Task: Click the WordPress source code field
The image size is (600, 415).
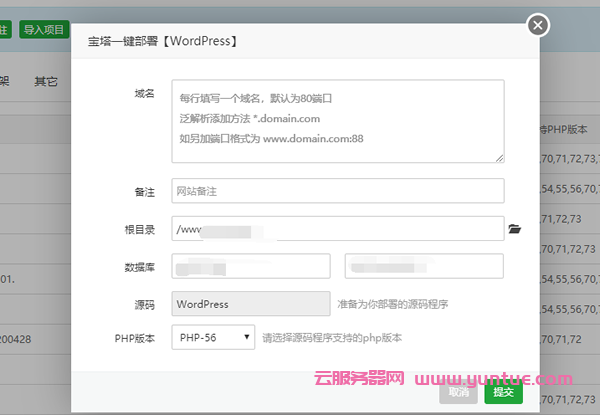Action: point(250,304)
